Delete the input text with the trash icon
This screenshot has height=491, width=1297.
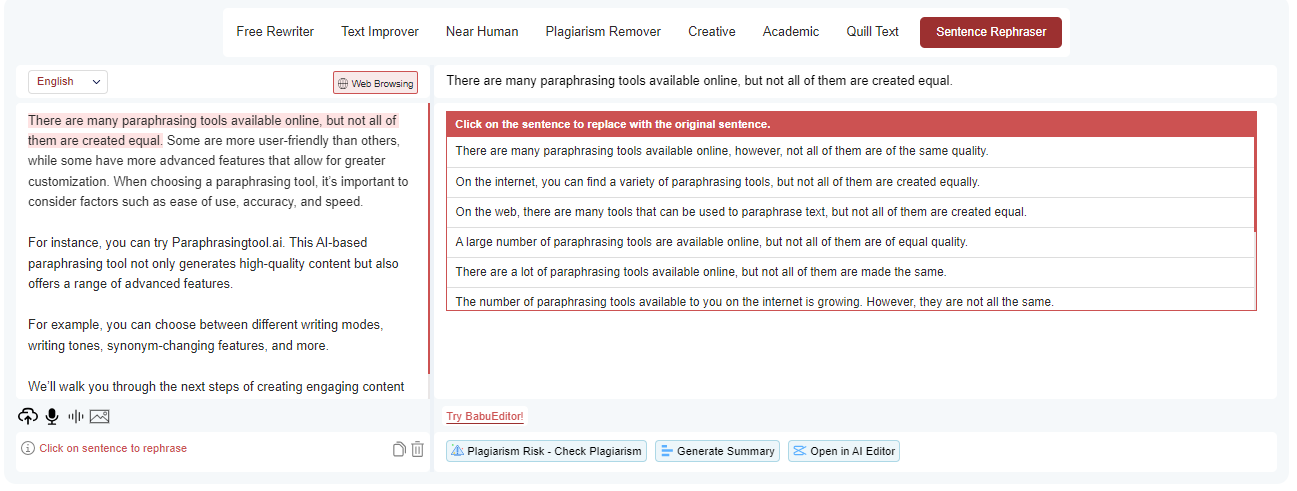(x=418, y=449)
